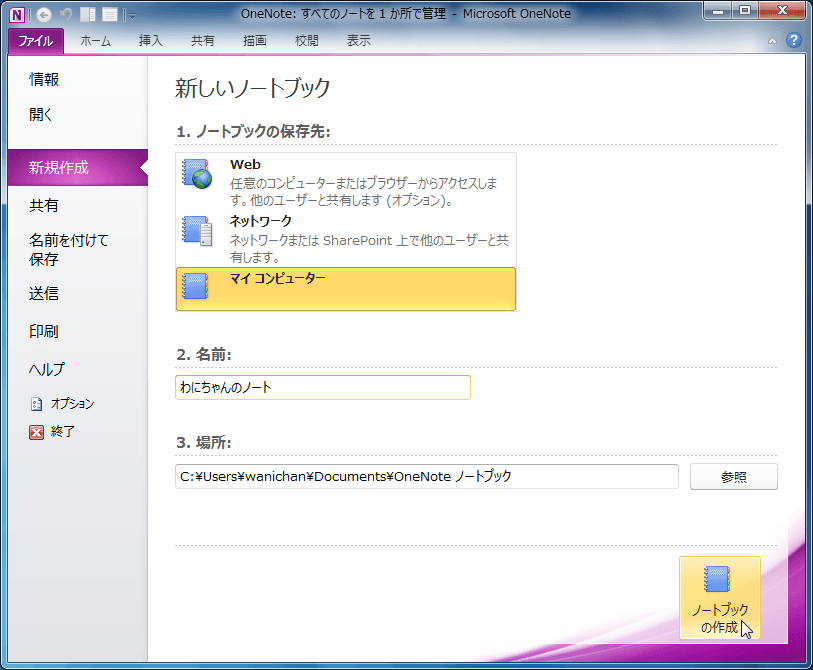Switch to the 共有 ribbon tab
This screenshot has height=670, width=813.
[203, 41]
